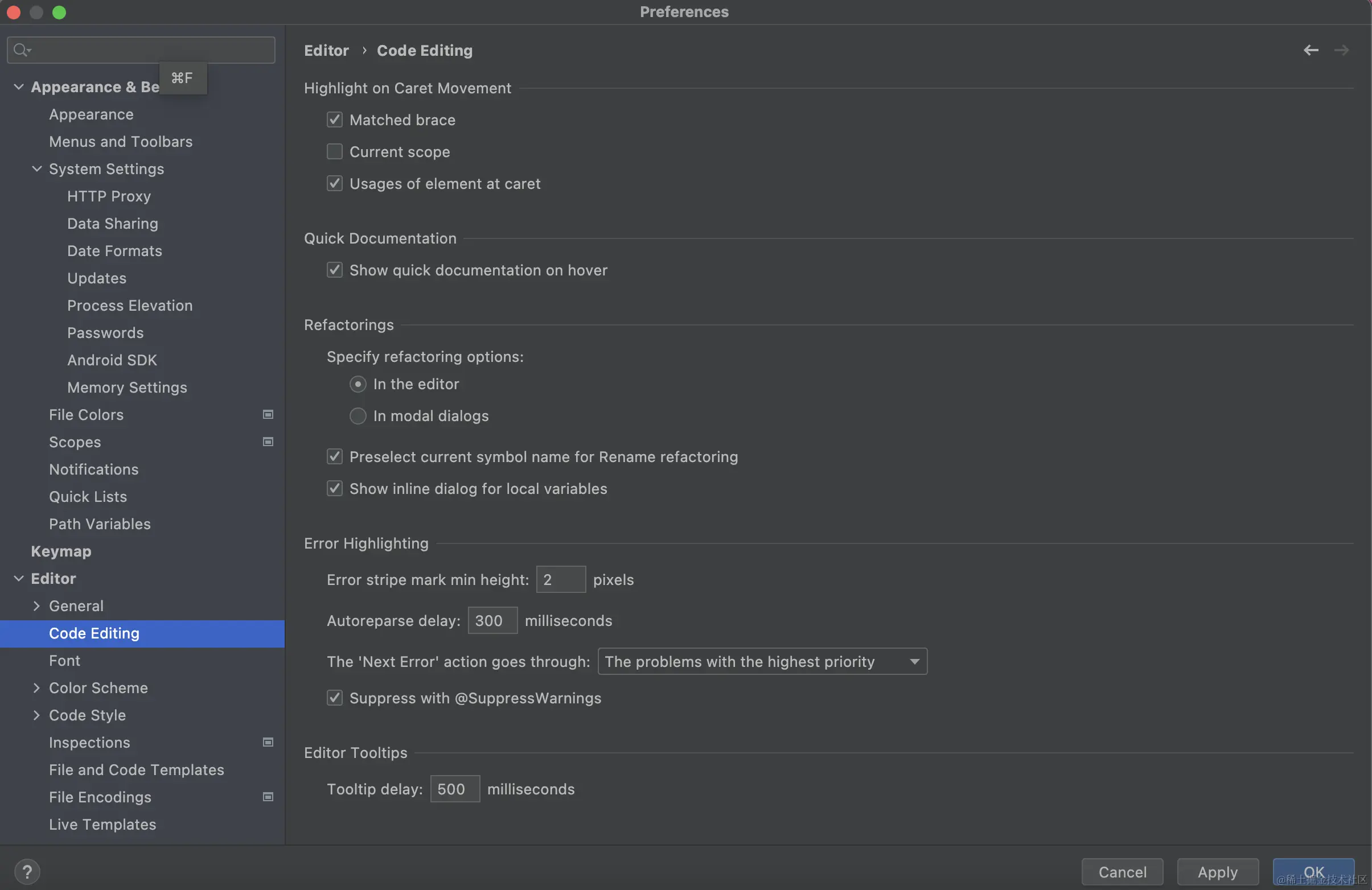This screenshot has width=1372, height=890.
Task: Collapse the System Settings section
Action: [x=37, y=169]
